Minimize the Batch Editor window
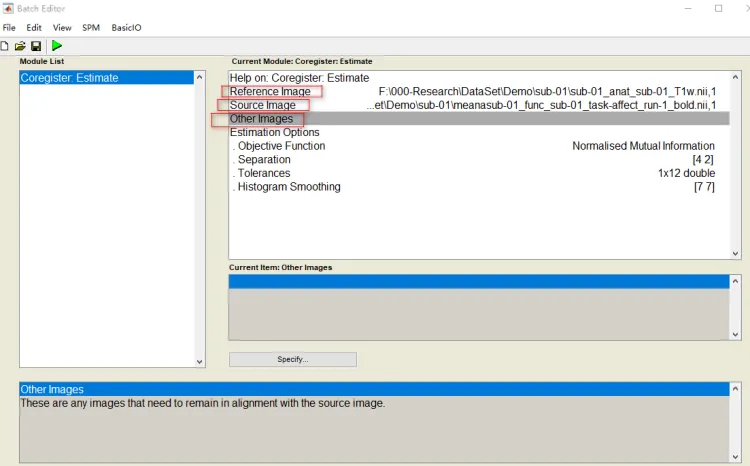Viewport: 750px width, 466px height. coord(688,9)
